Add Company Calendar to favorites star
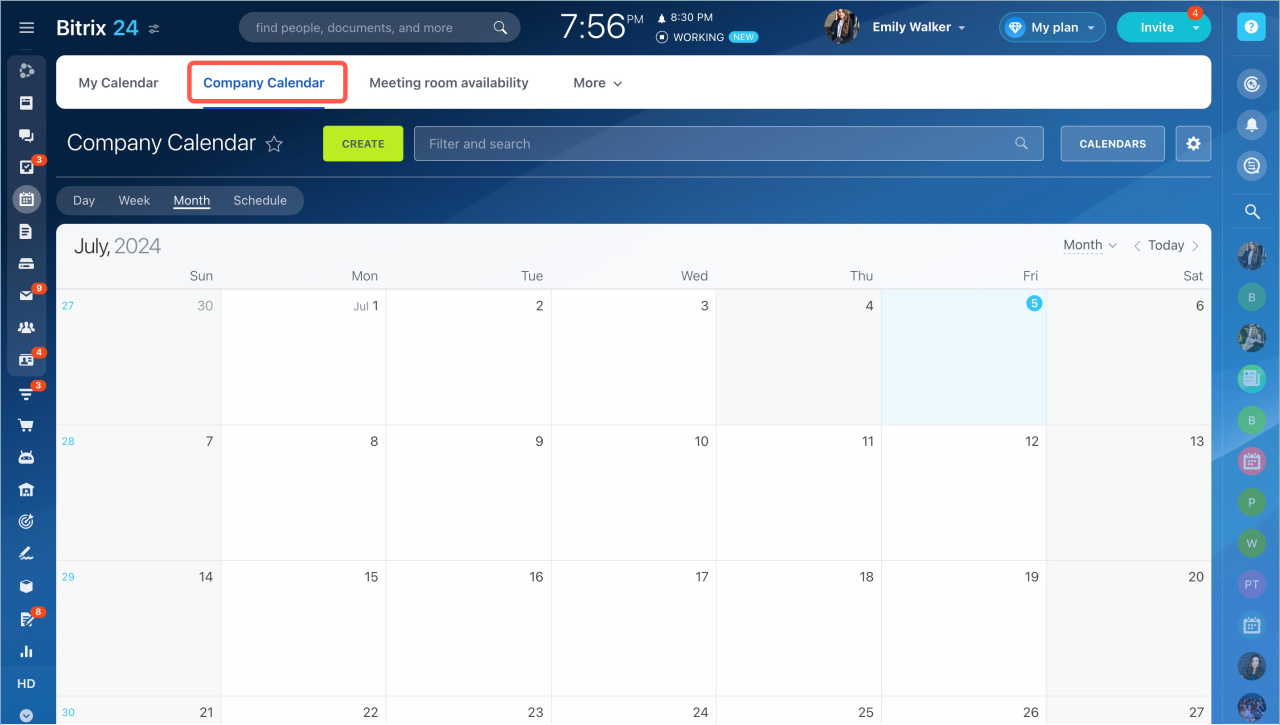 pos(274,144)
